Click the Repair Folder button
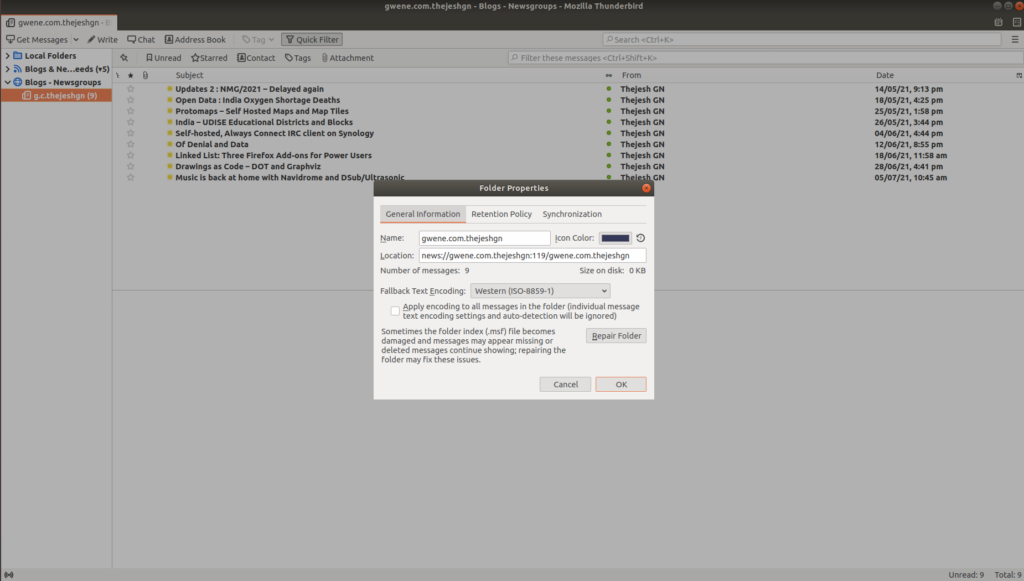1024x581 pixels. click(x=616, y=336)
